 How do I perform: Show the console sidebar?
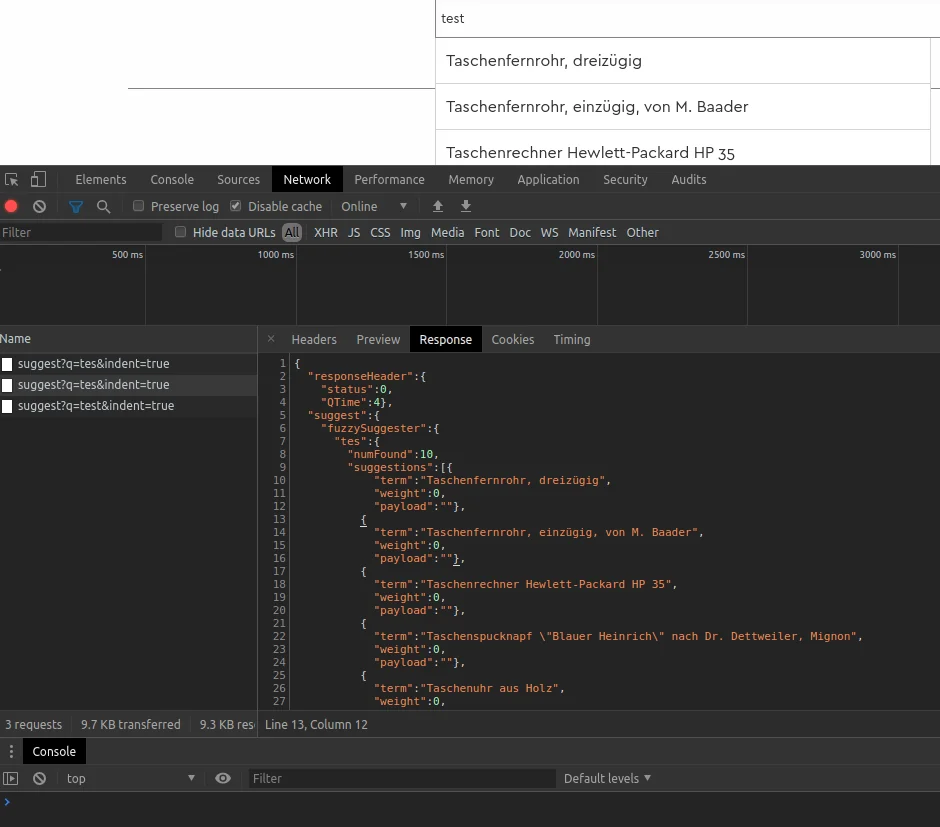[11, 778]
